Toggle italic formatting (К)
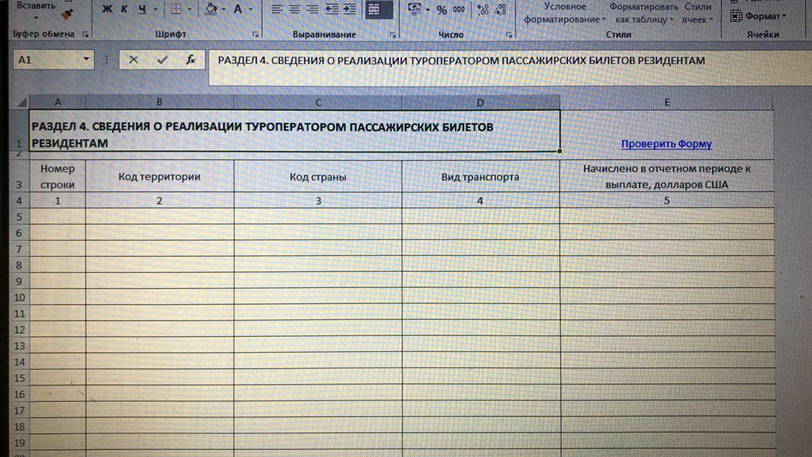The height and width of the screenshot is (457, 812). click(x=124, y=10)
